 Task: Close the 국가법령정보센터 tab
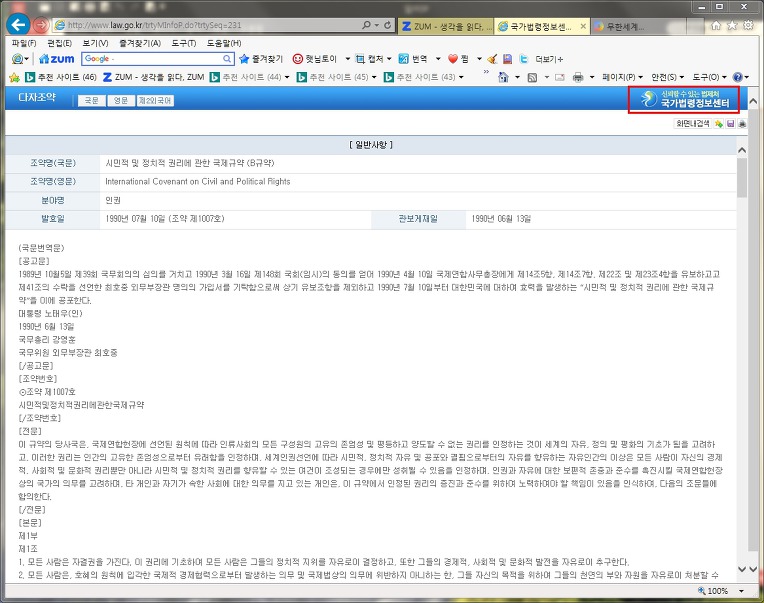[x=583, y=26]
